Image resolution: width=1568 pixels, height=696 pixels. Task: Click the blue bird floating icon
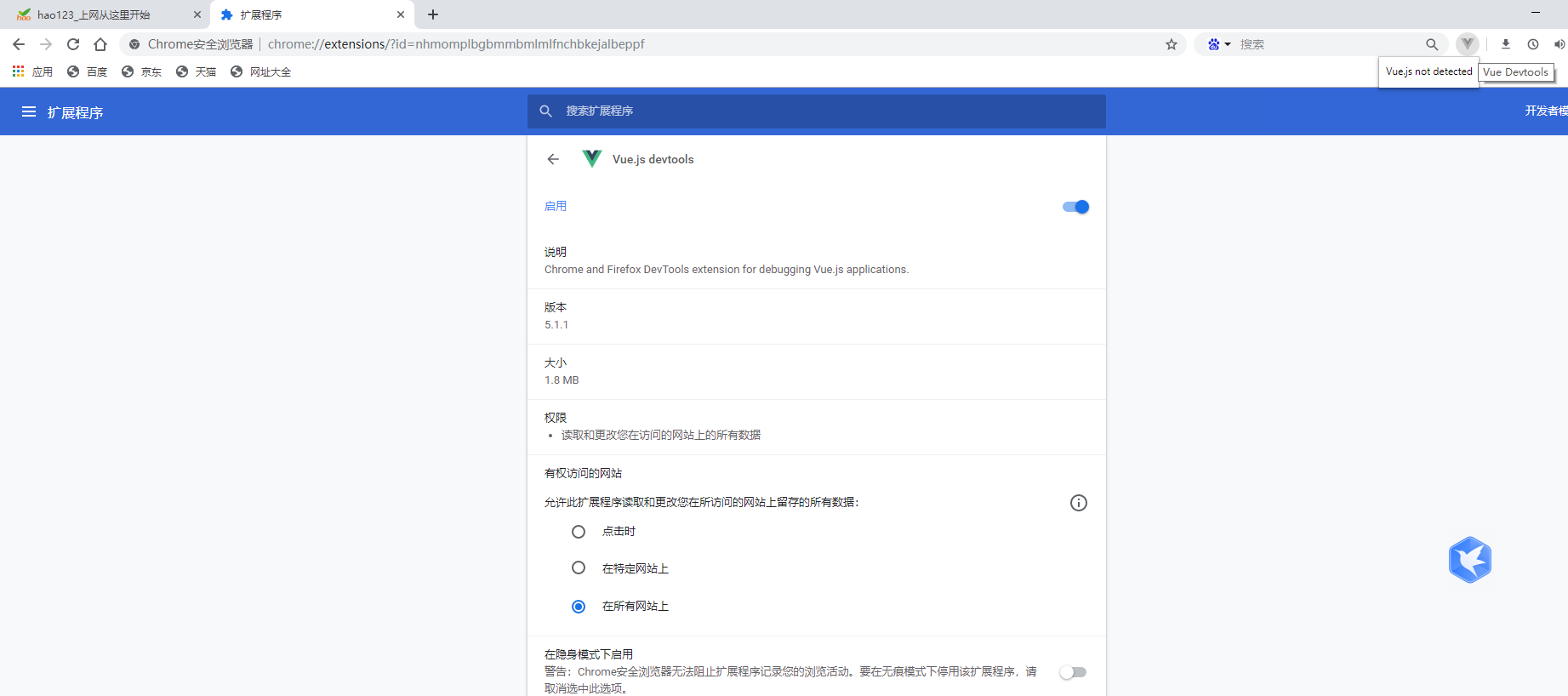pos(1470,560)
